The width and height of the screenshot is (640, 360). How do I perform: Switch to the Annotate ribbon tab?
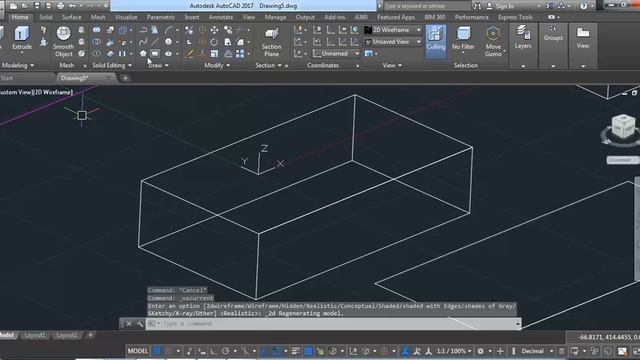pos(220,17)
